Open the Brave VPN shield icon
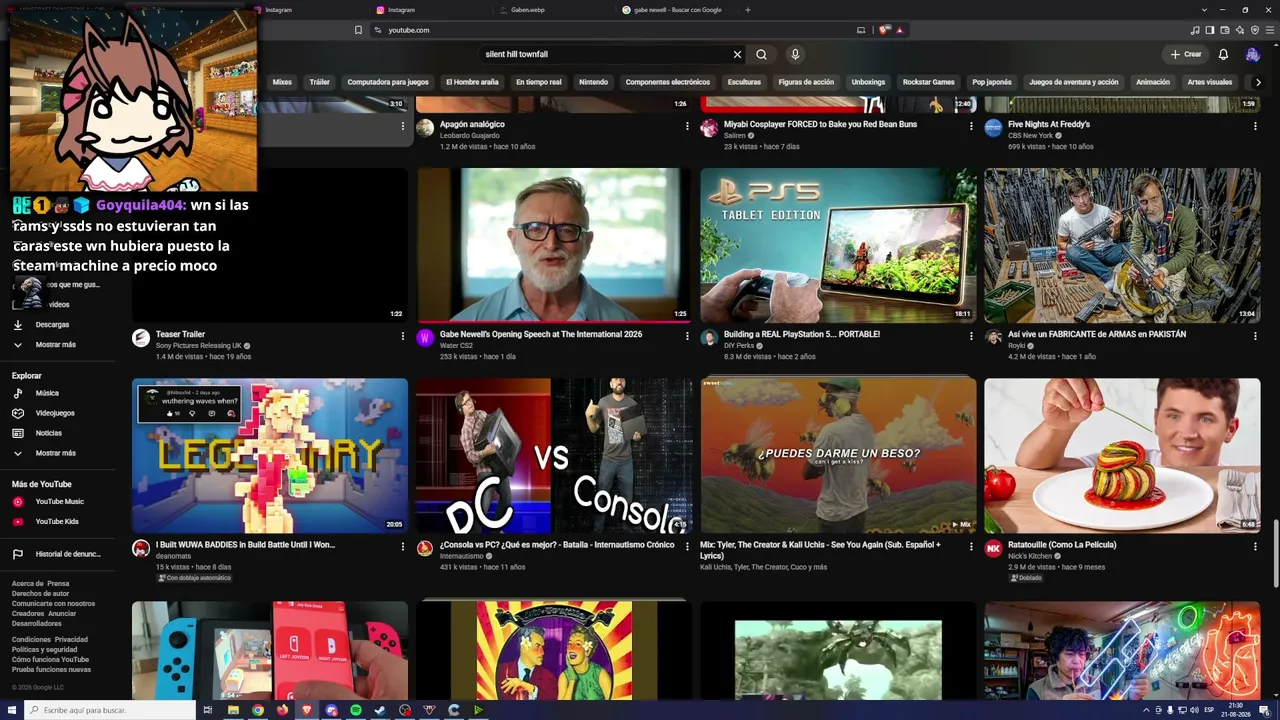The height and width of the screenshot is (720, 1280). tap(1254, 30)
